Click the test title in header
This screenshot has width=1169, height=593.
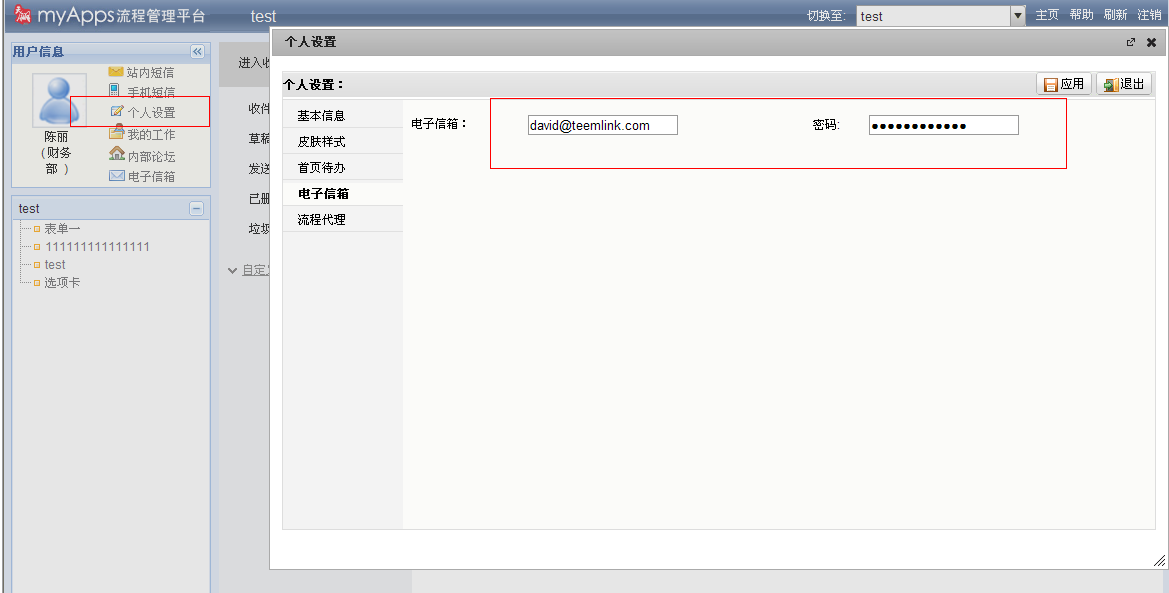(x=263, y=16)
